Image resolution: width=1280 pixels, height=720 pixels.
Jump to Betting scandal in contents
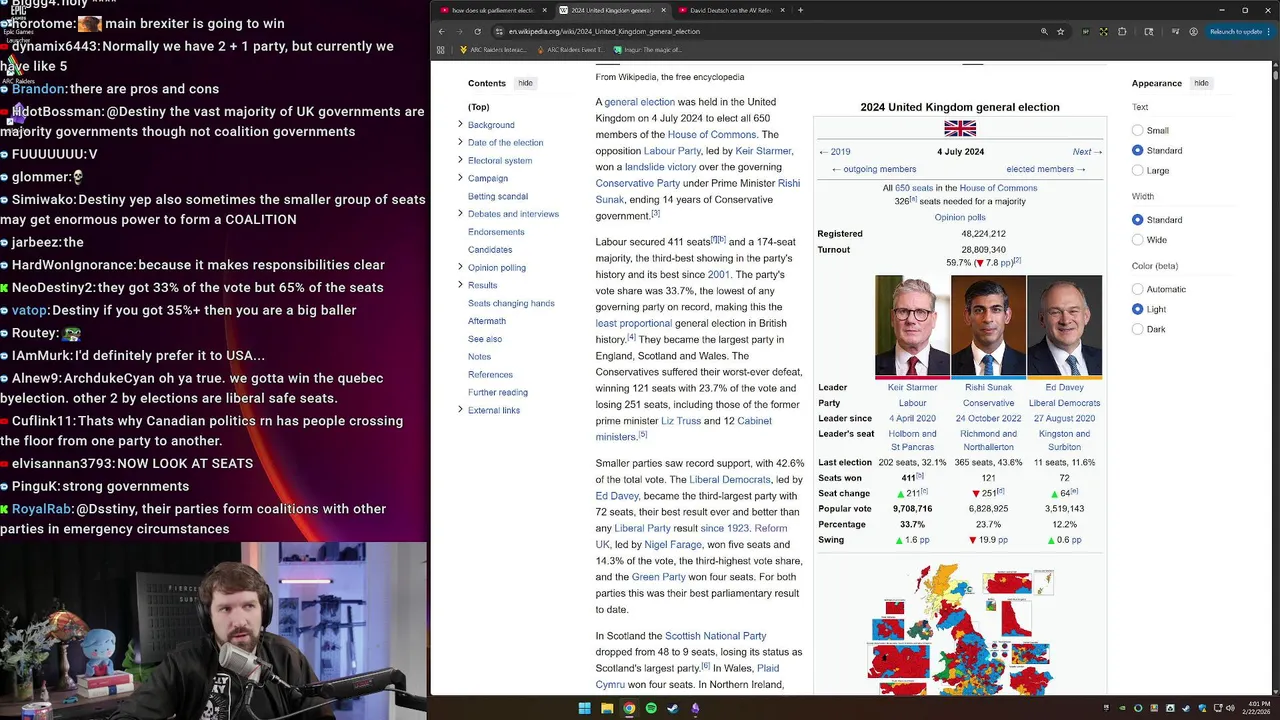click(x=498, y=196)
